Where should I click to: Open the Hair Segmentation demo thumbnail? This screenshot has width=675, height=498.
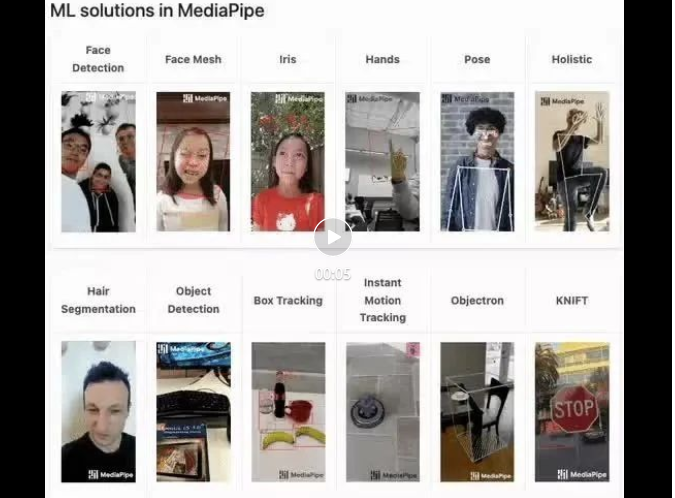(x=99, y=412)
